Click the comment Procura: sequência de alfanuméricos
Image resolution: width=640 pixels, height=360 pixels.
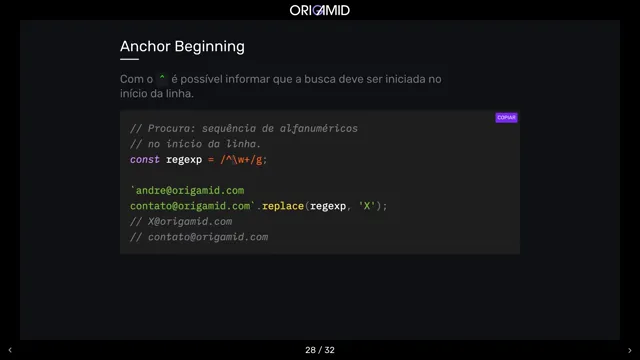(x=244, y=129)
